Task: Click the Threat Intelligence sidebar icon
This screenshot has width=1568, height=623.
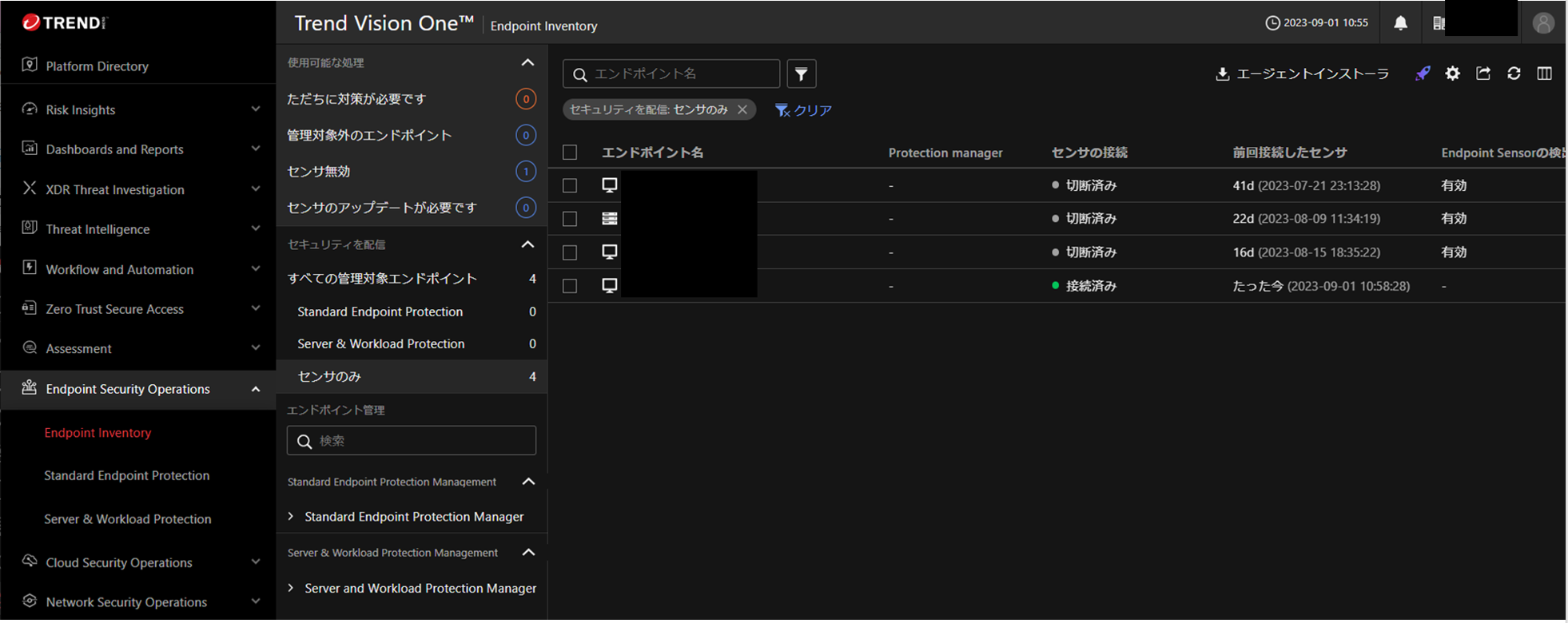Action: click(30, 228)
